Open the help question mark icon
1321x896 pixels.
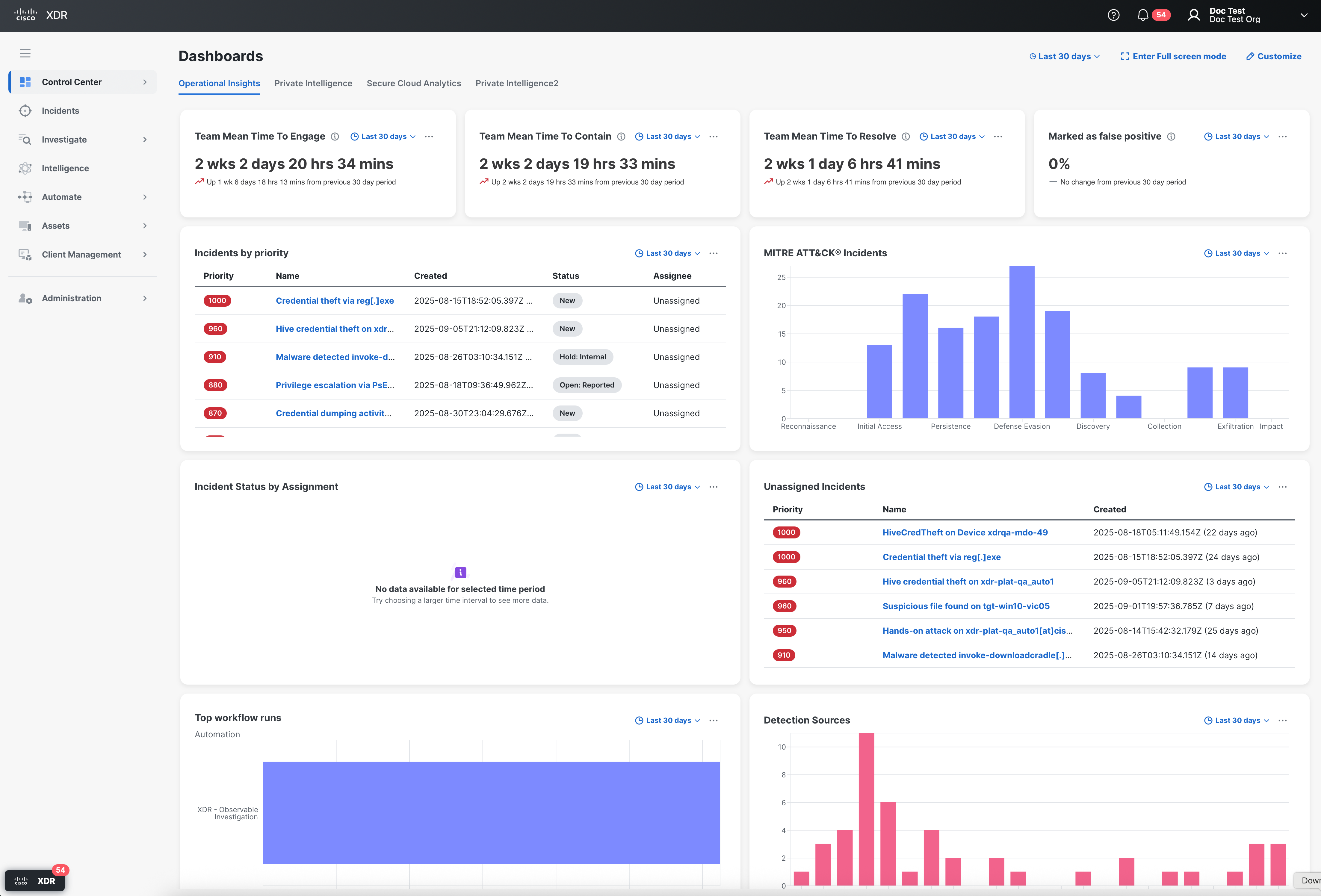[1113, 15]
